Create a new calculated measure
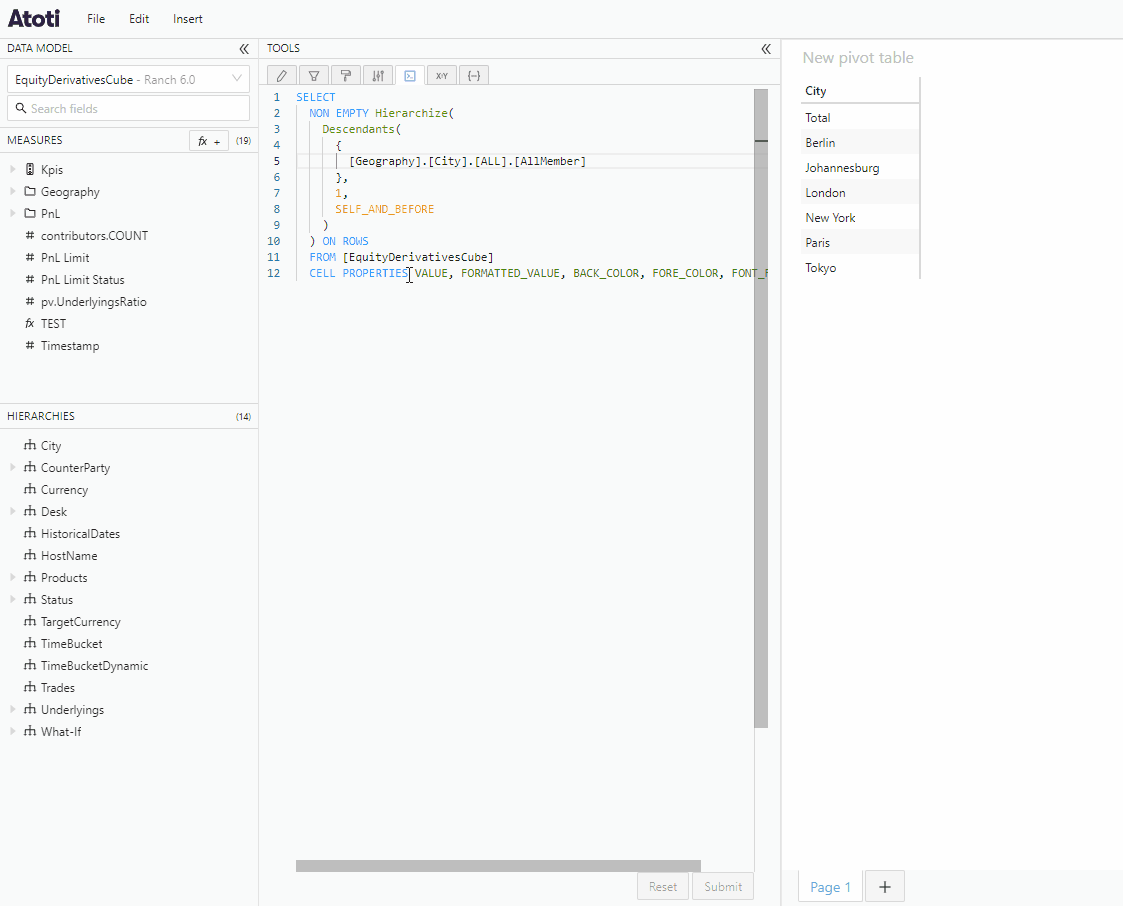This screenshot has height=906, width=1123. [x=209, y=141]
